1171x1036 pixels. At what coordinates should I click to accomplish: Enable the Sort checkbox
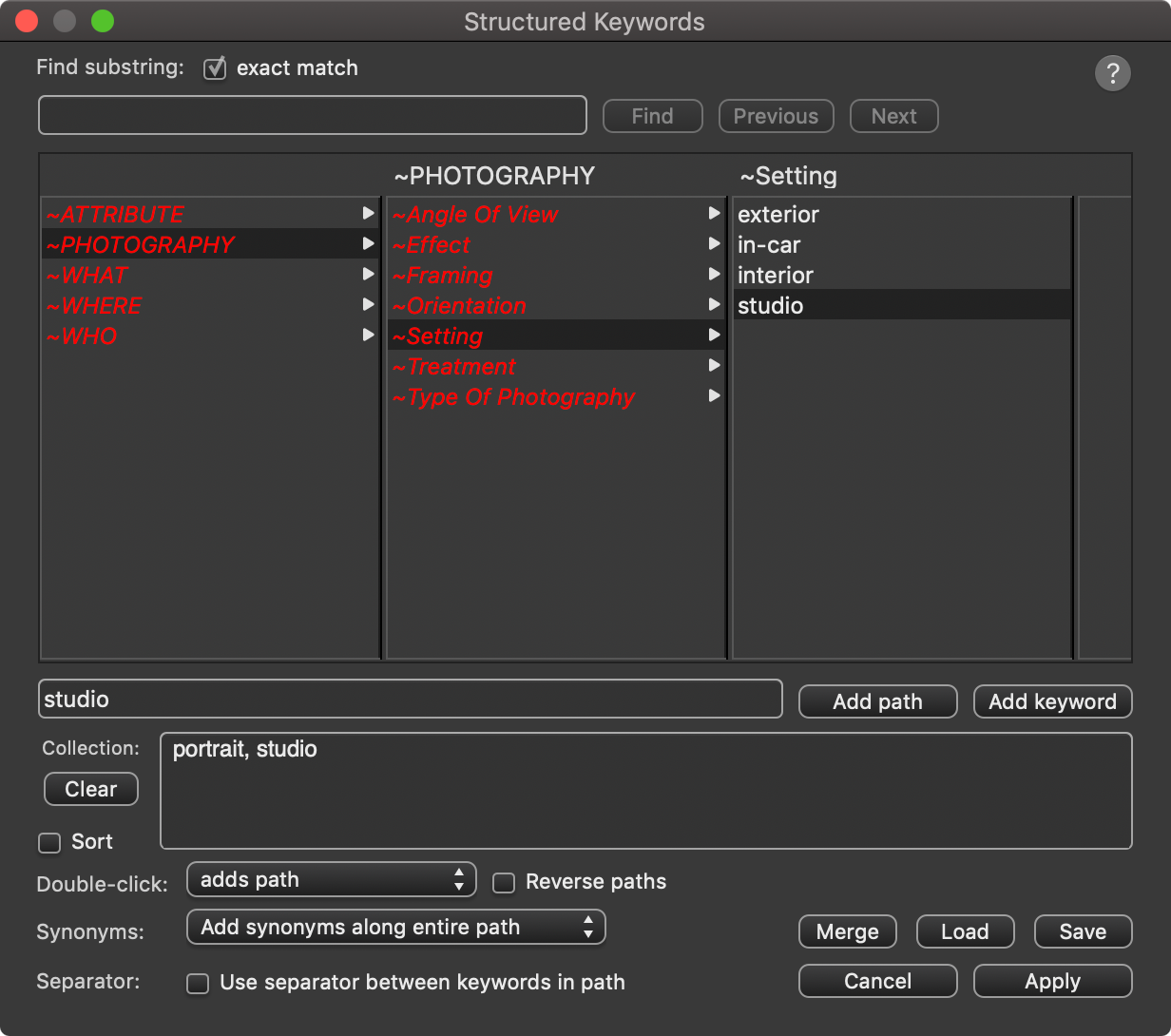coord(49,842)
